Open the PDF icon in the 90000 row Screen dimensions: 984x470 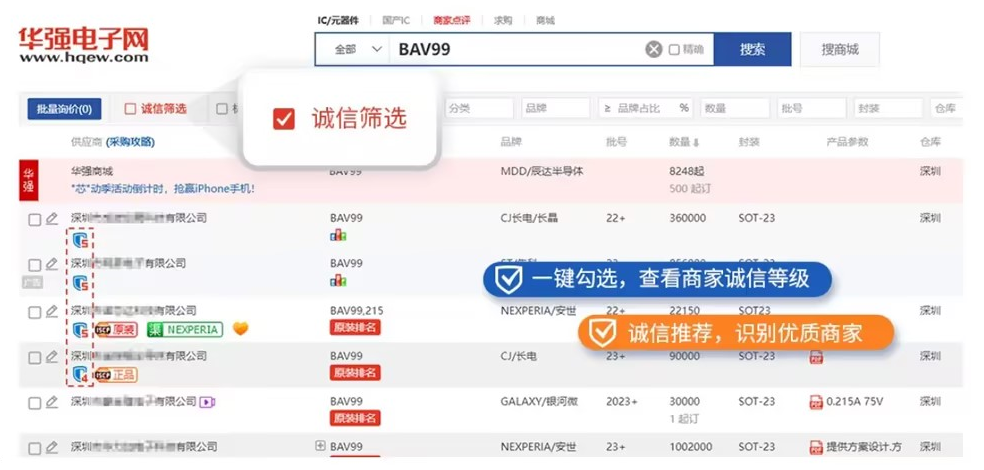pyautogui.click(x=816, y=357)
